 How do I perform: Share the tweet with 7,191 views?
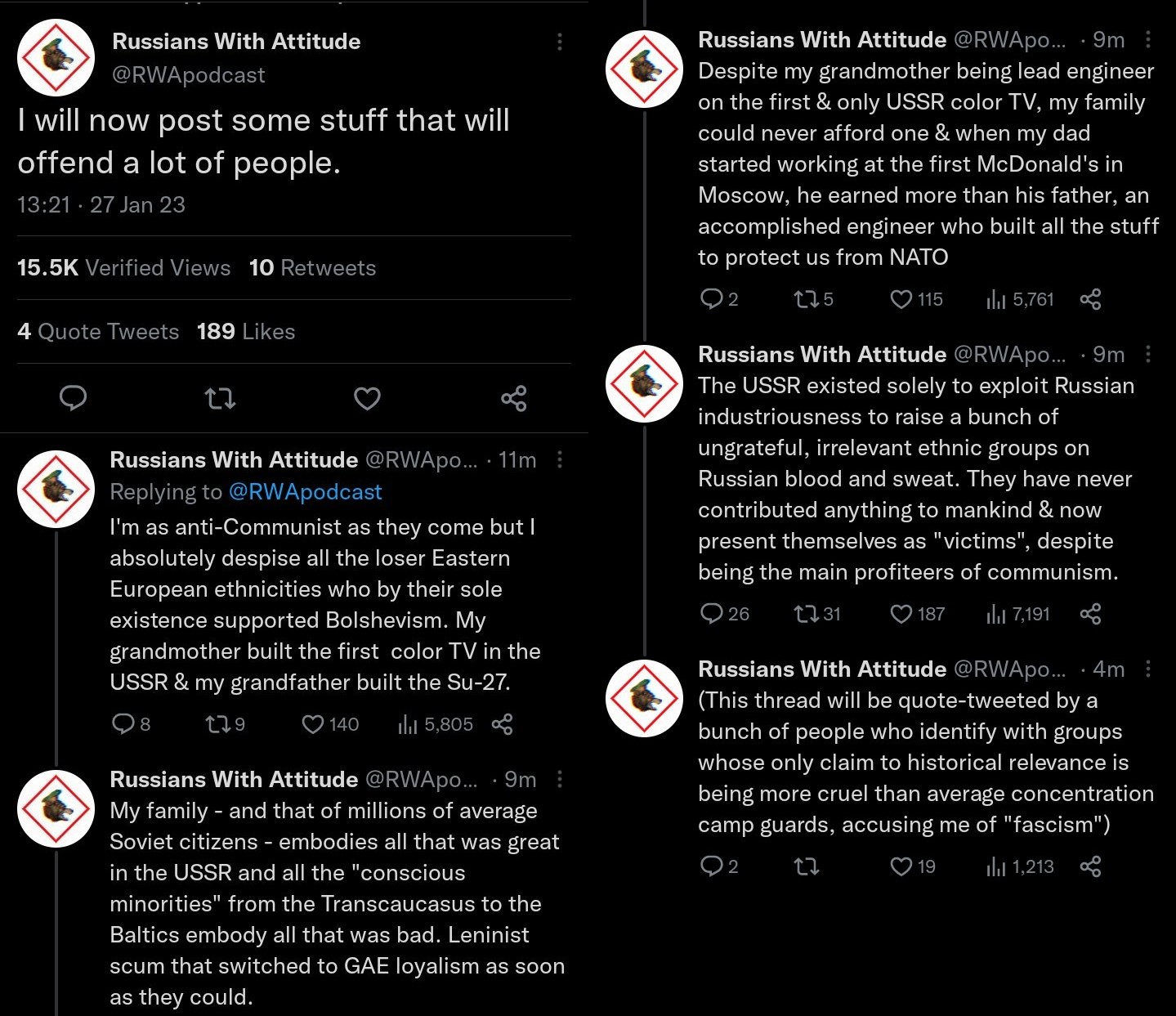[1090, 614]
